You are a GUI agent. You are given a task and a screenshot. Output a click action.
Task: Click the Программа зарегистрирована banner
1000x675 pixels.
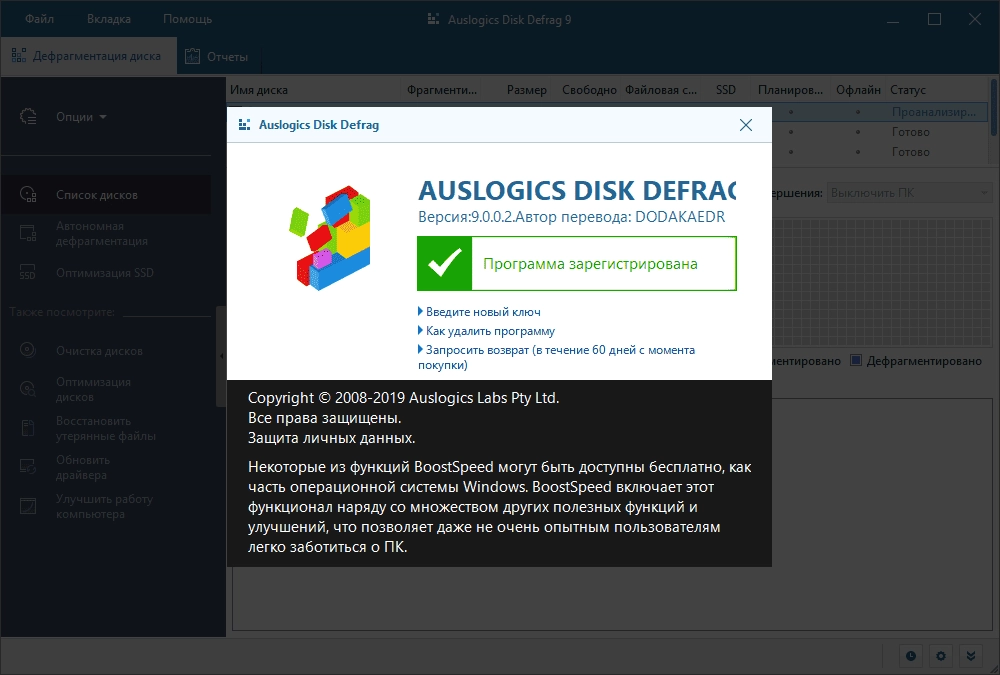click(577, 263)
